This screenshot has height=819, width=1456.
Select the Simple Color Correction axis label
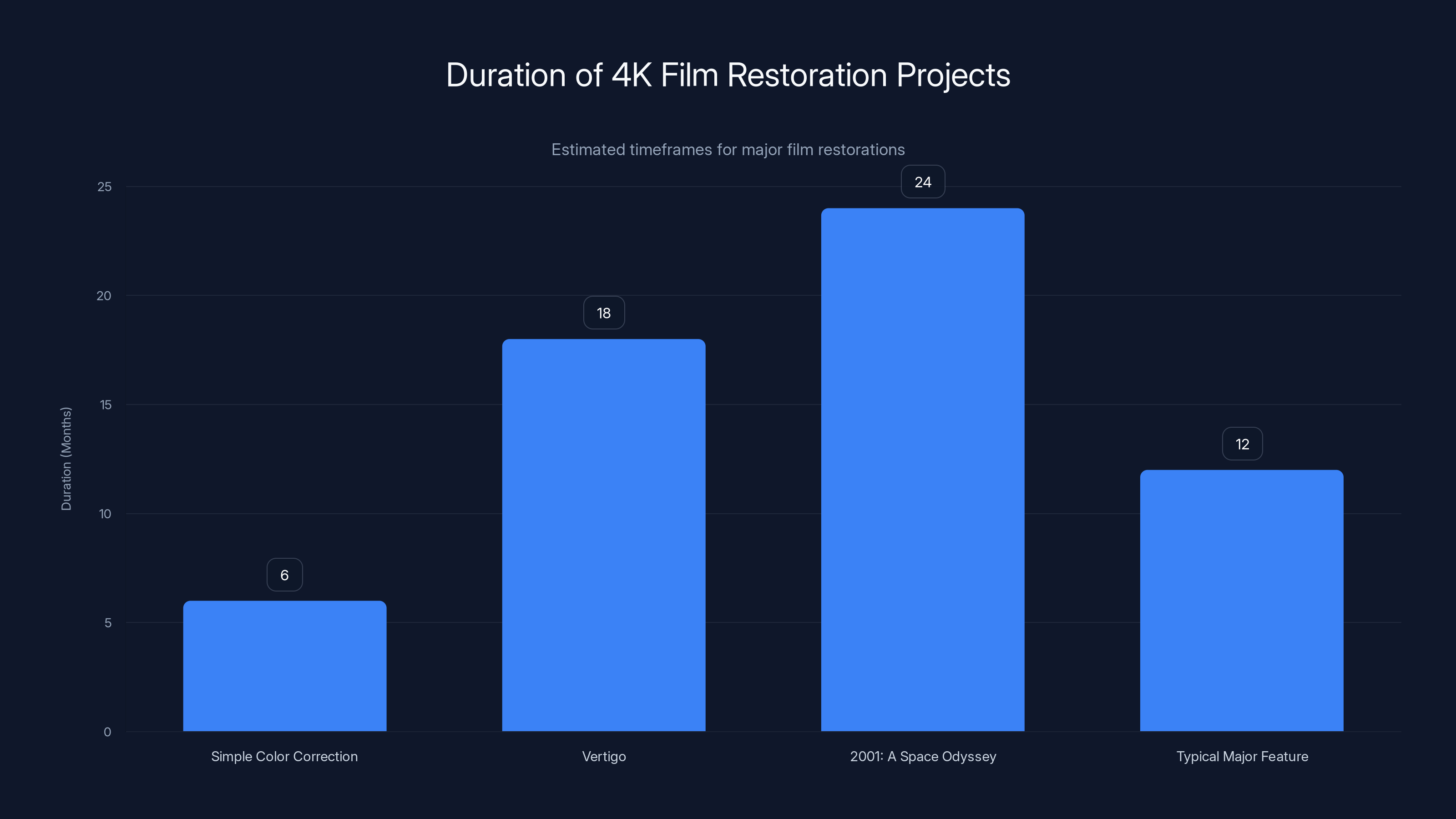(284, 756)
